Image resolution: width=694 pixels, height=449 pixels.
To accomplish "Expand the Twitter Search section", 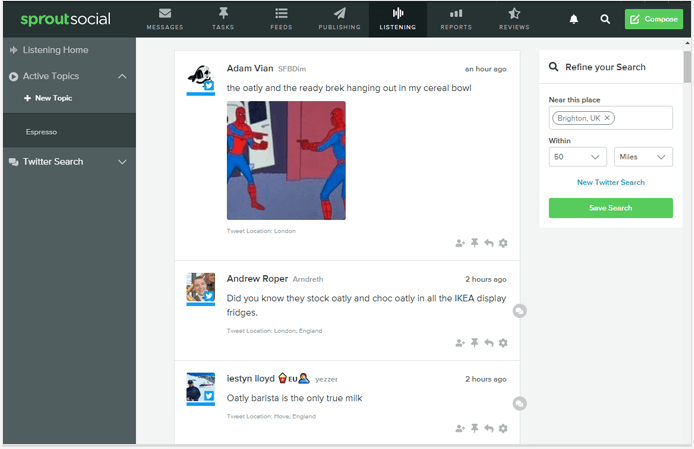I will point(122,162).
